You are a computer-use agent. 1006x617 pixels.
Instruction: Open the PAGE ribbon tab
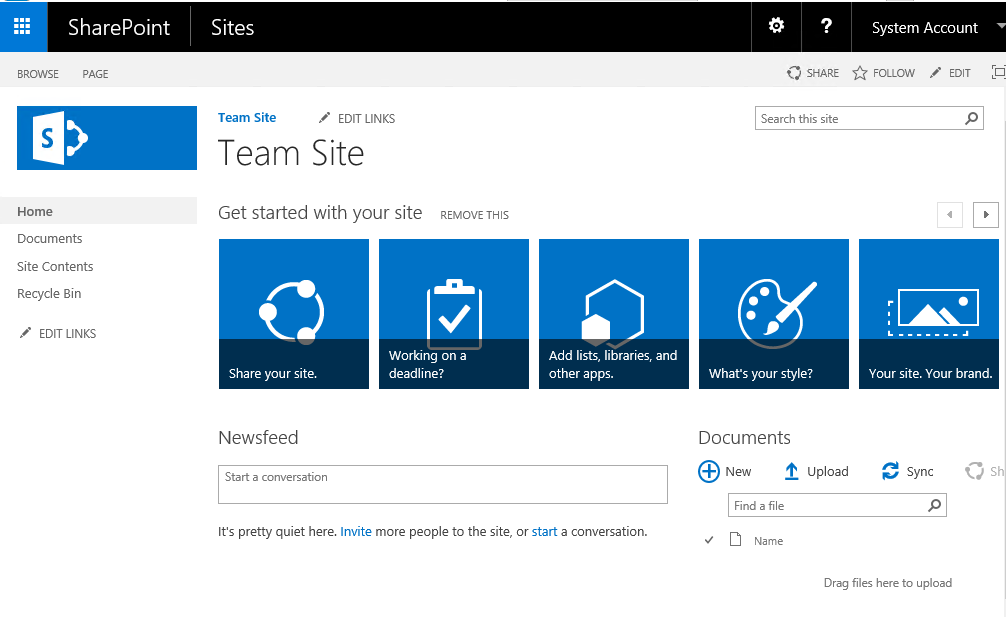95,74
